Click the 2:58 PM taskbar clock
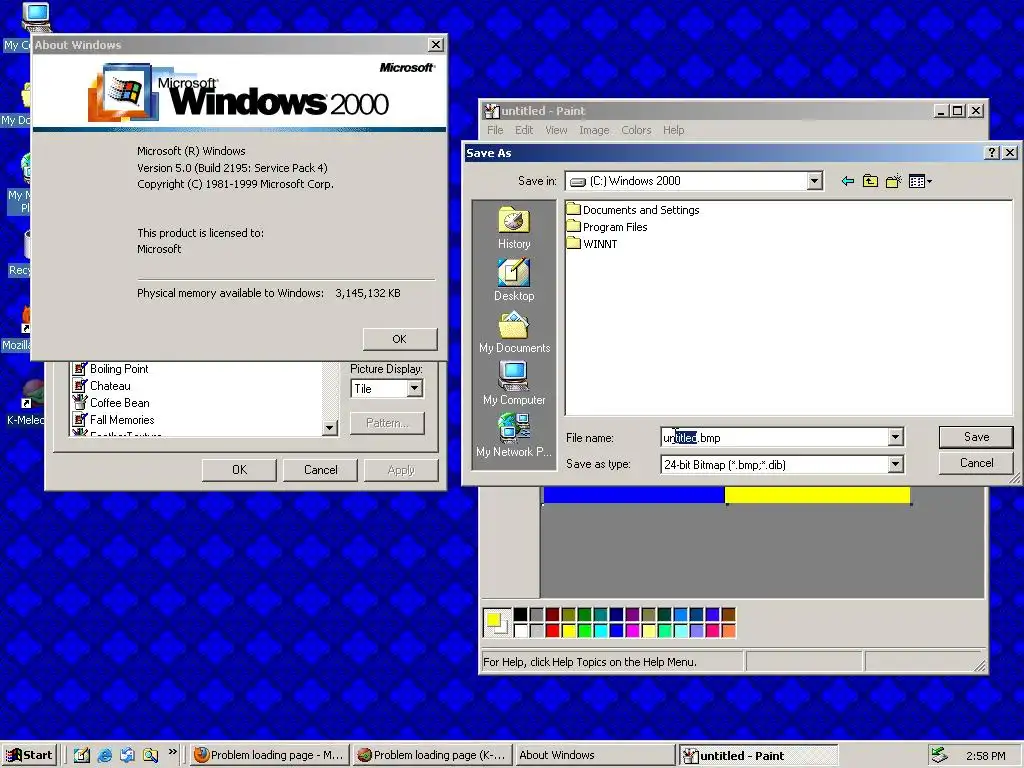This screenshot has height=768, width=1024. 985,756
